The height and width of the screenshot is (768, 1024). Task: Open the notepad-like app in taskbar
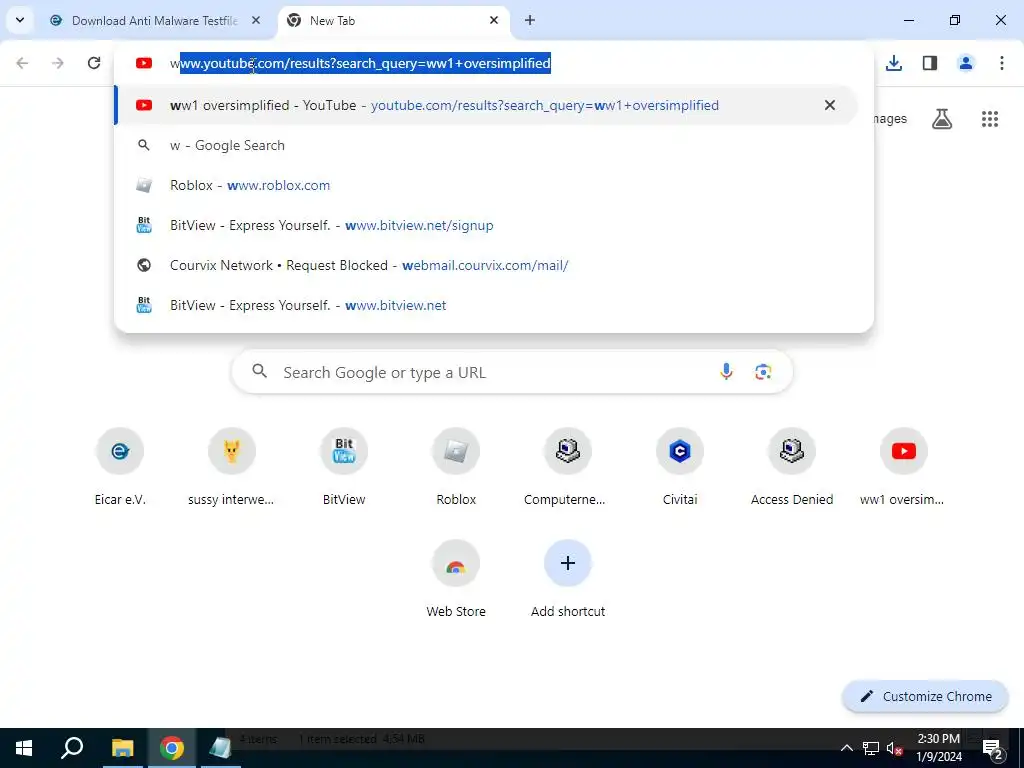221,748
